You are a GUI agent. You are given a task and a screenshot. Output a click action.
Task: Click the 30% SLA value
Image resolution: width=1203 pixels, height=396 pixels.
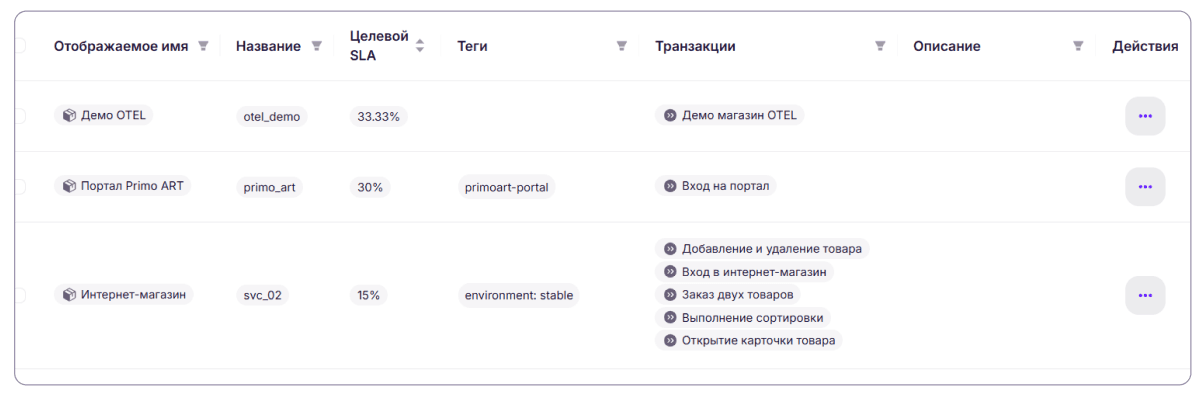pos(370,187)
